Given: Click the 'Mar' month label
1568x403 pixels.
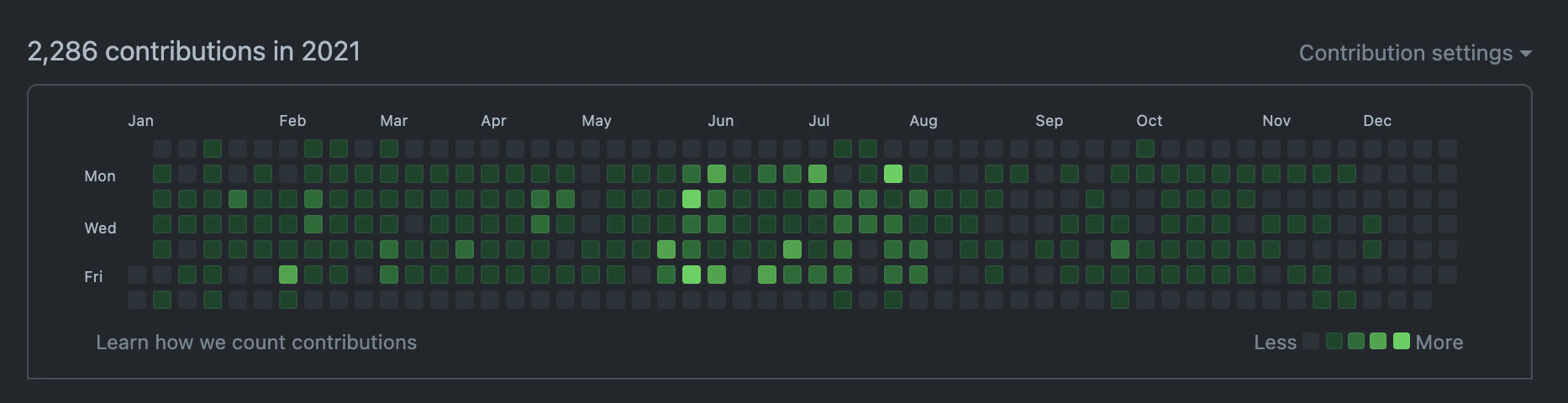Looking at the screenshot, I should tap(393, 121).
